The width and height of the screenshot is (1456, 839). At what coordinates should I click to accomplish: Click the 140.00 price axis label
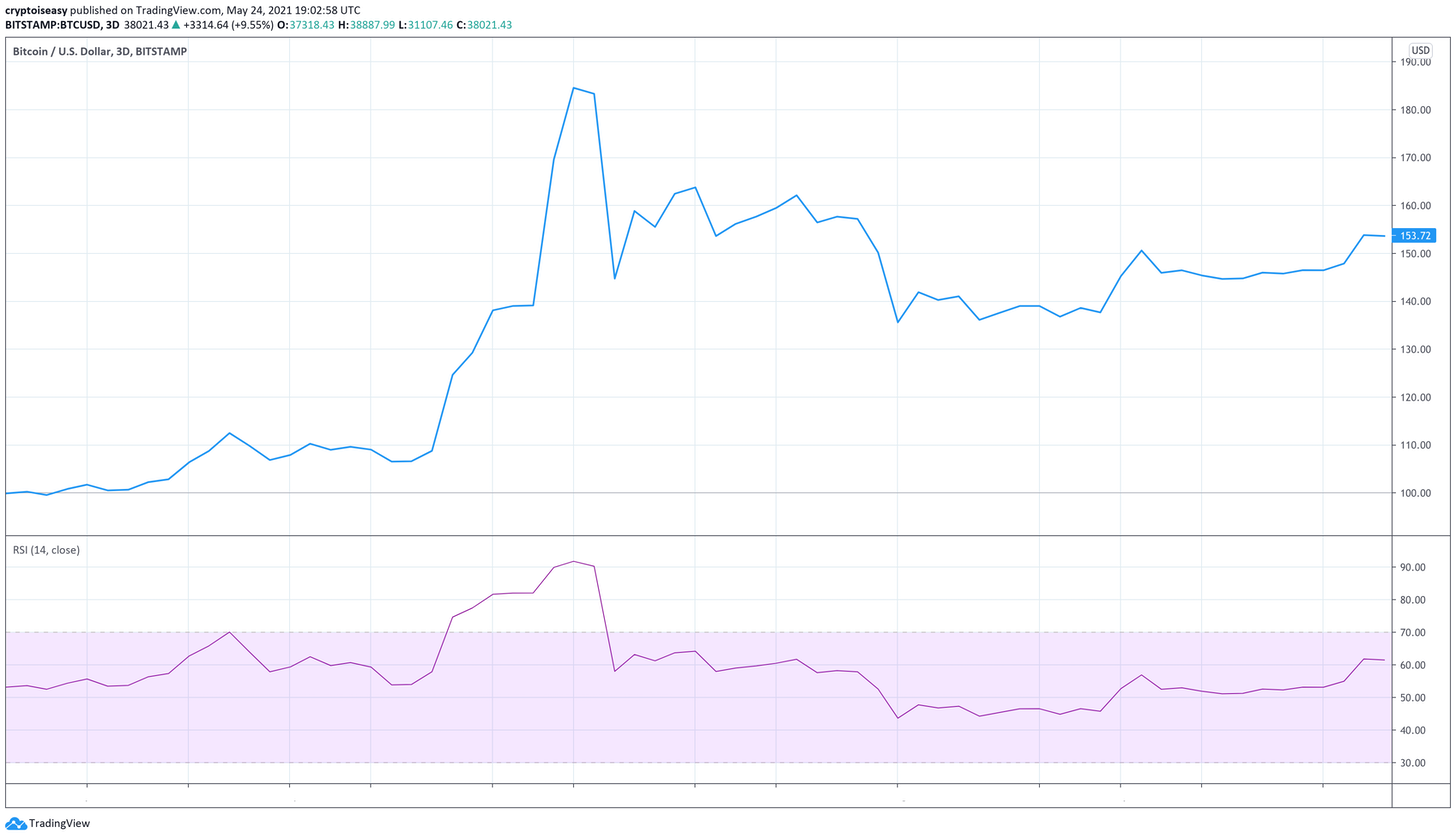coord(1416,302)
